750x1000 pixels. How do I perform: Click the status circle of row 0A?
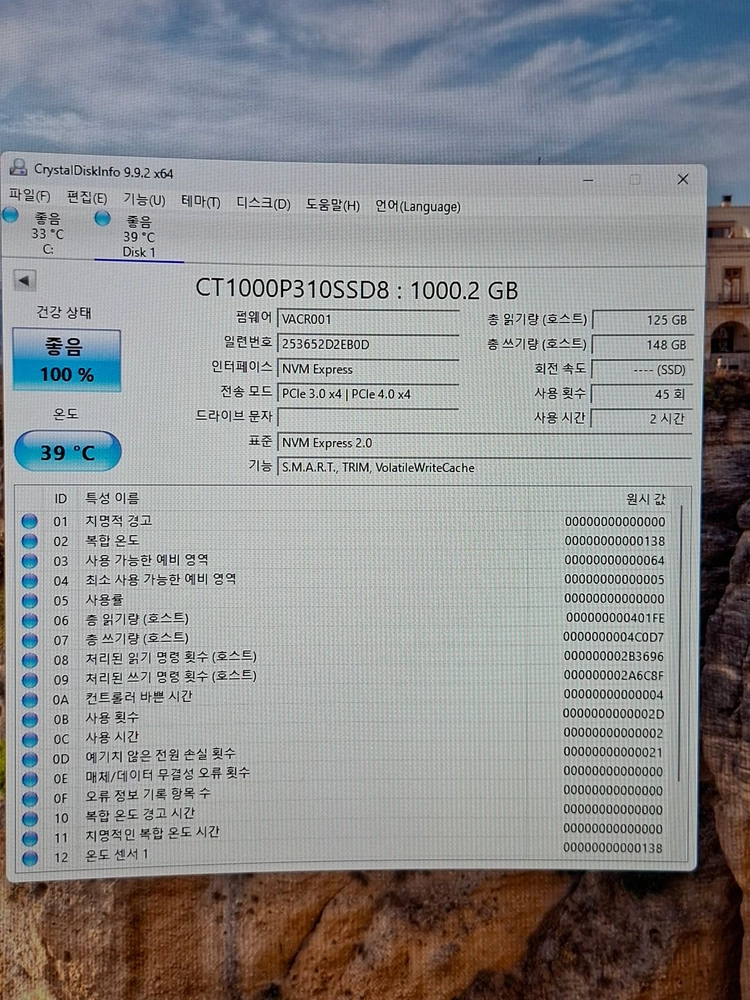29,700
